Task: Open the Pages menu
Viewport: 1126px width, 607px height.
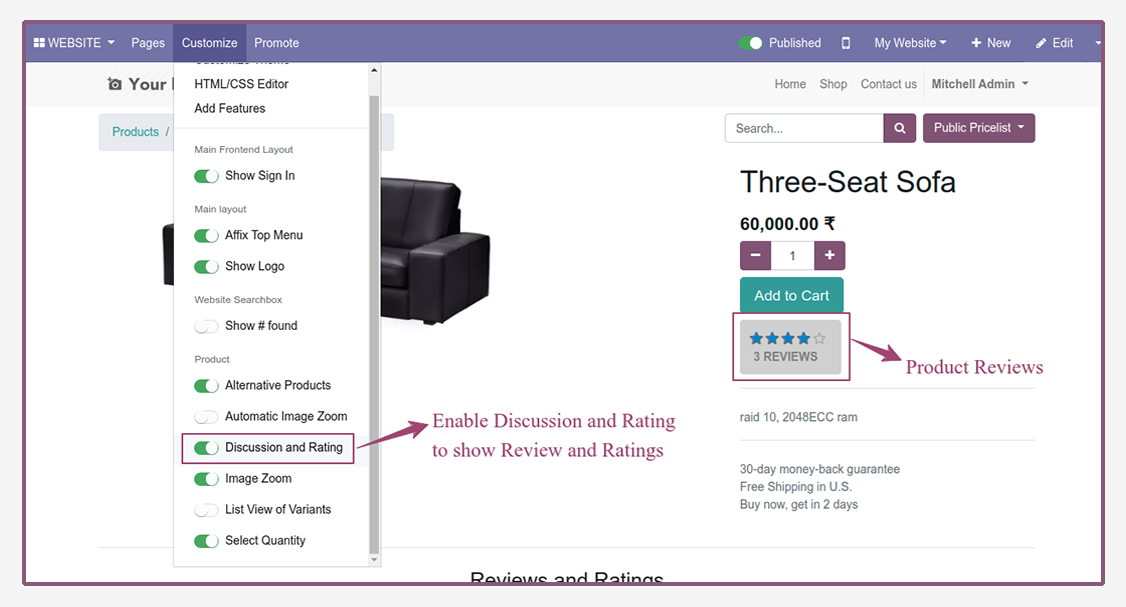Action: (x=148, y=43)
